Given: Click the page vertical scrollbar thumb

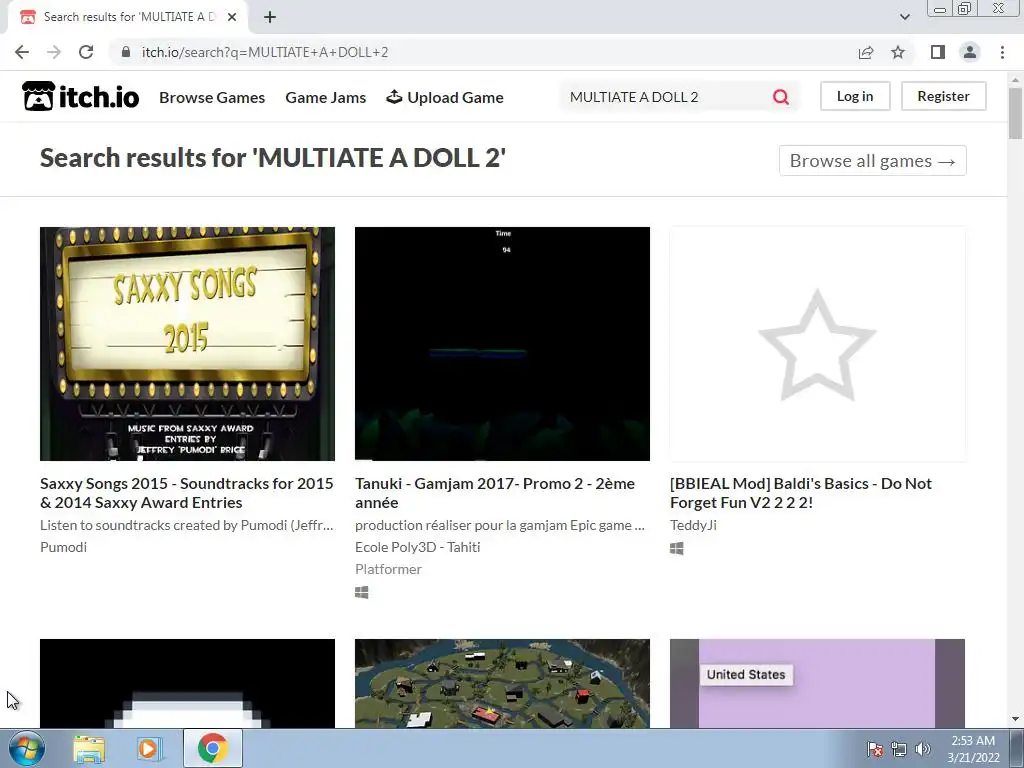Looking at the screenshot, I should click(x=1015, y=112).
